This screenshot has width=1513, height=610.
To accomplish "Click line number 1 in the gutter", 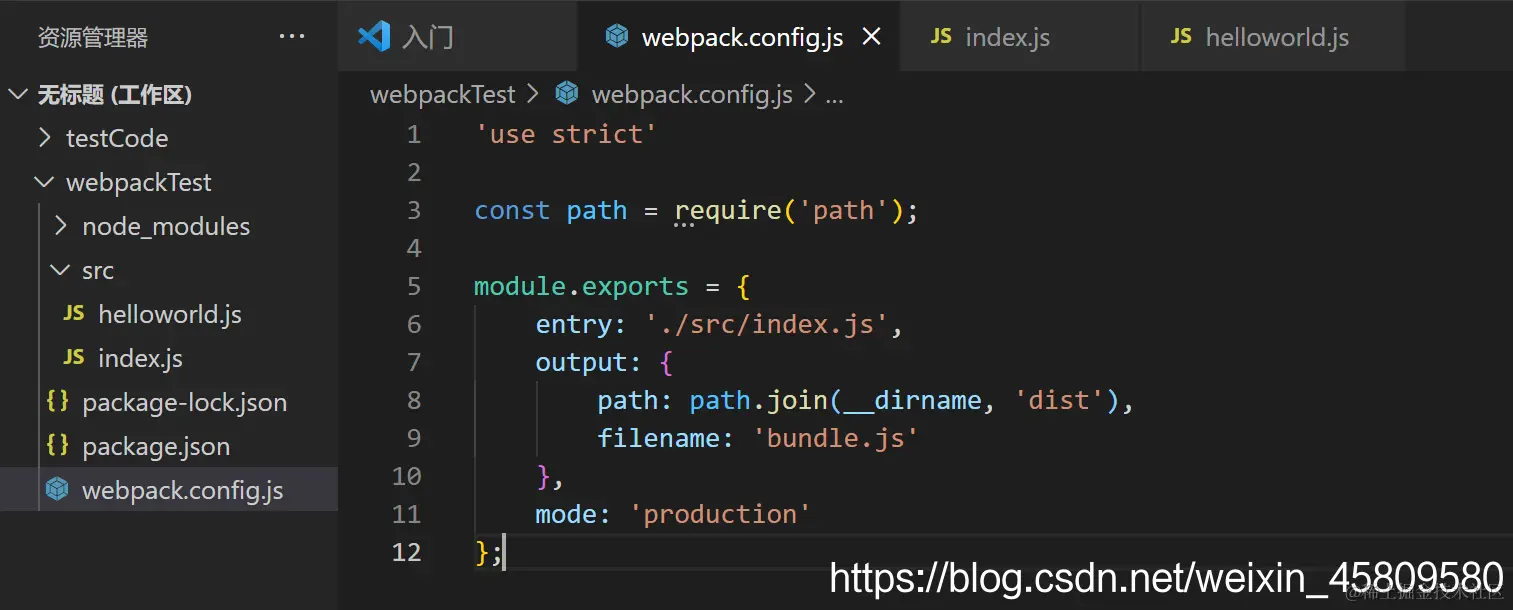I will pyautogui.click(x=414, y=134).
